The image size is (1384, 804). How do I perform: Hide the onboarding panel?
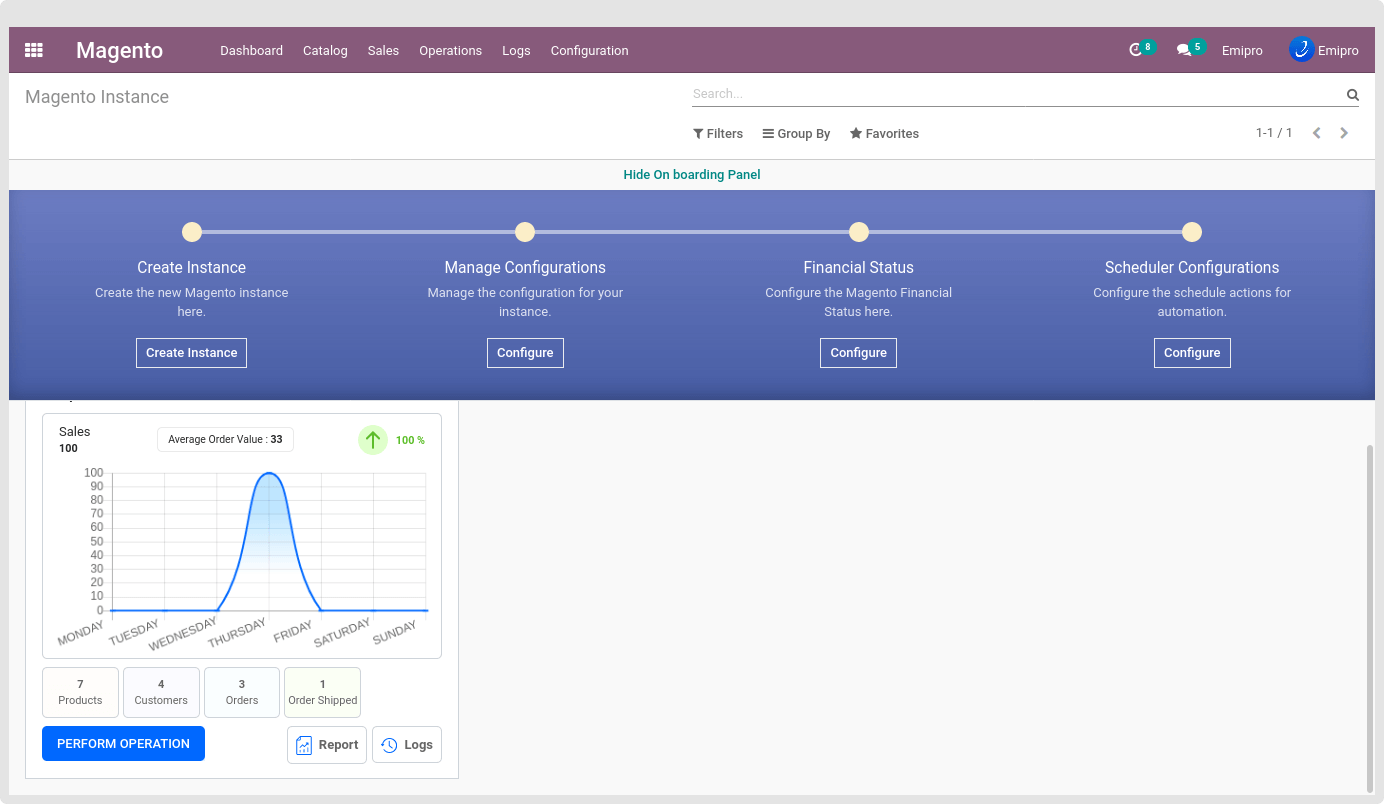(x=691, y=175)
